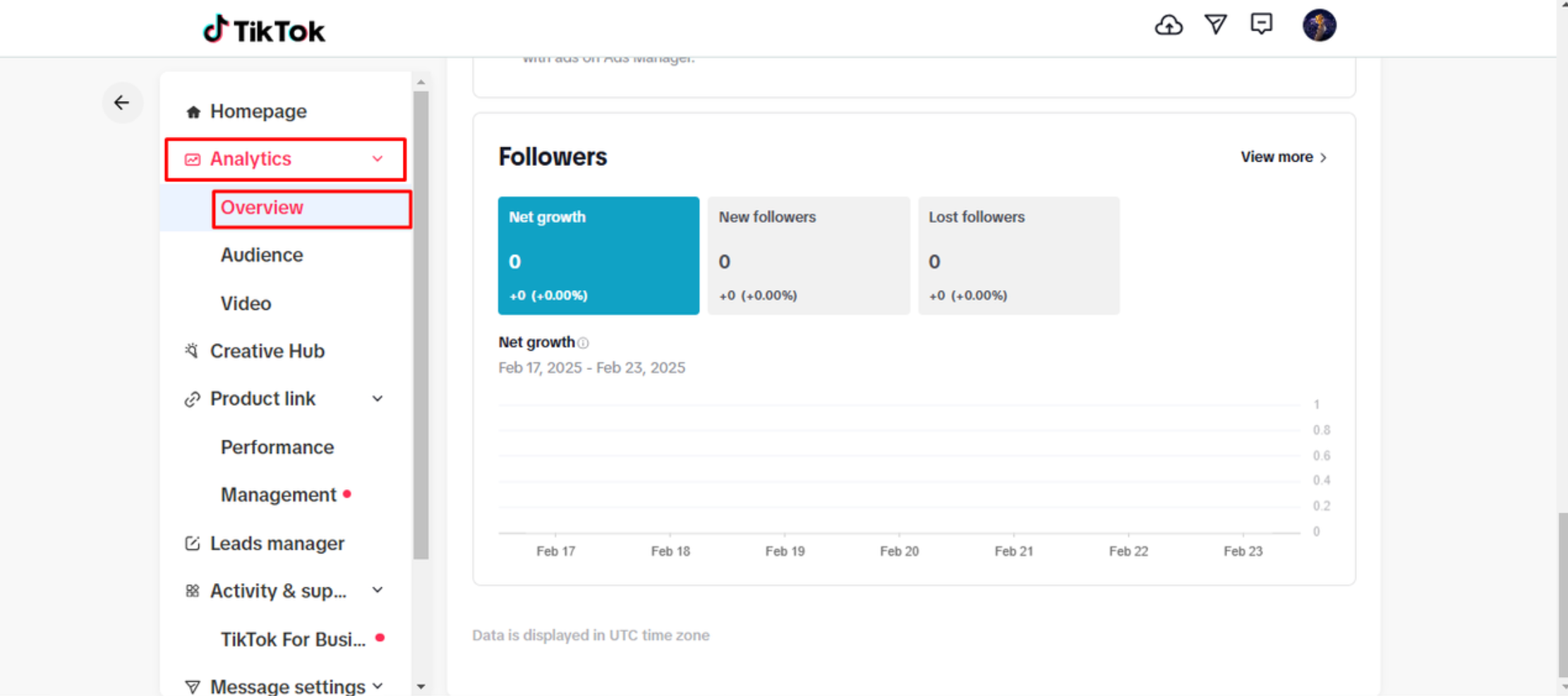
Task: Select the Net growth metric card
Action: point(598,256)
